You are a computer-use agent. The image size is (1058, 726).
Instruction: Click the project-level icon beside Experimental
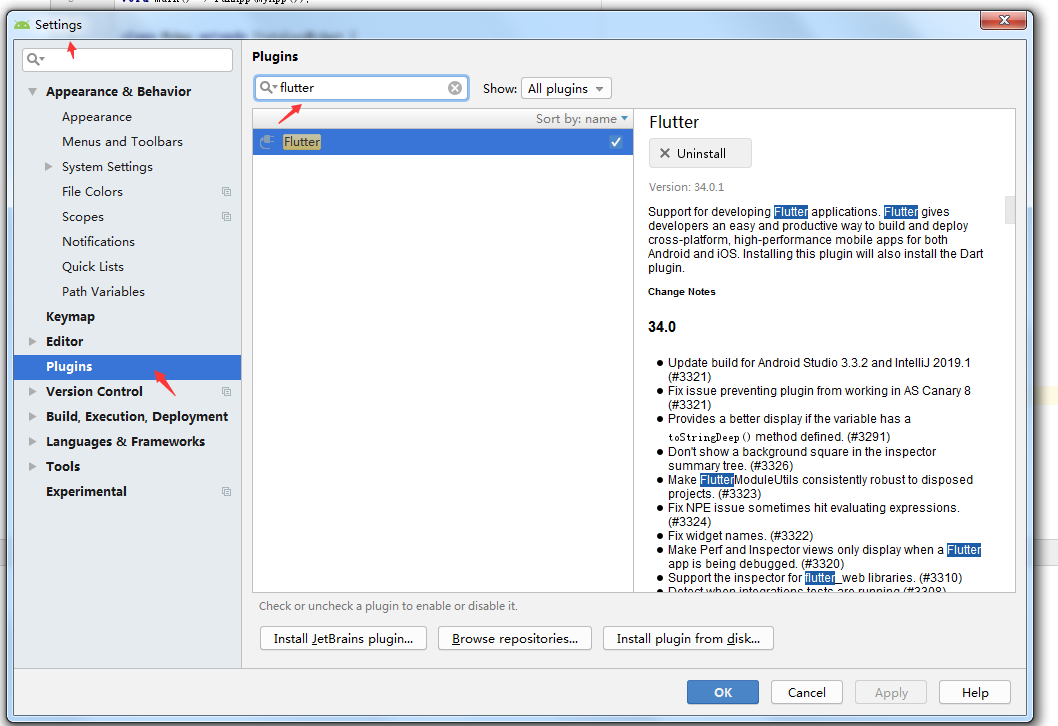[227, 491]
